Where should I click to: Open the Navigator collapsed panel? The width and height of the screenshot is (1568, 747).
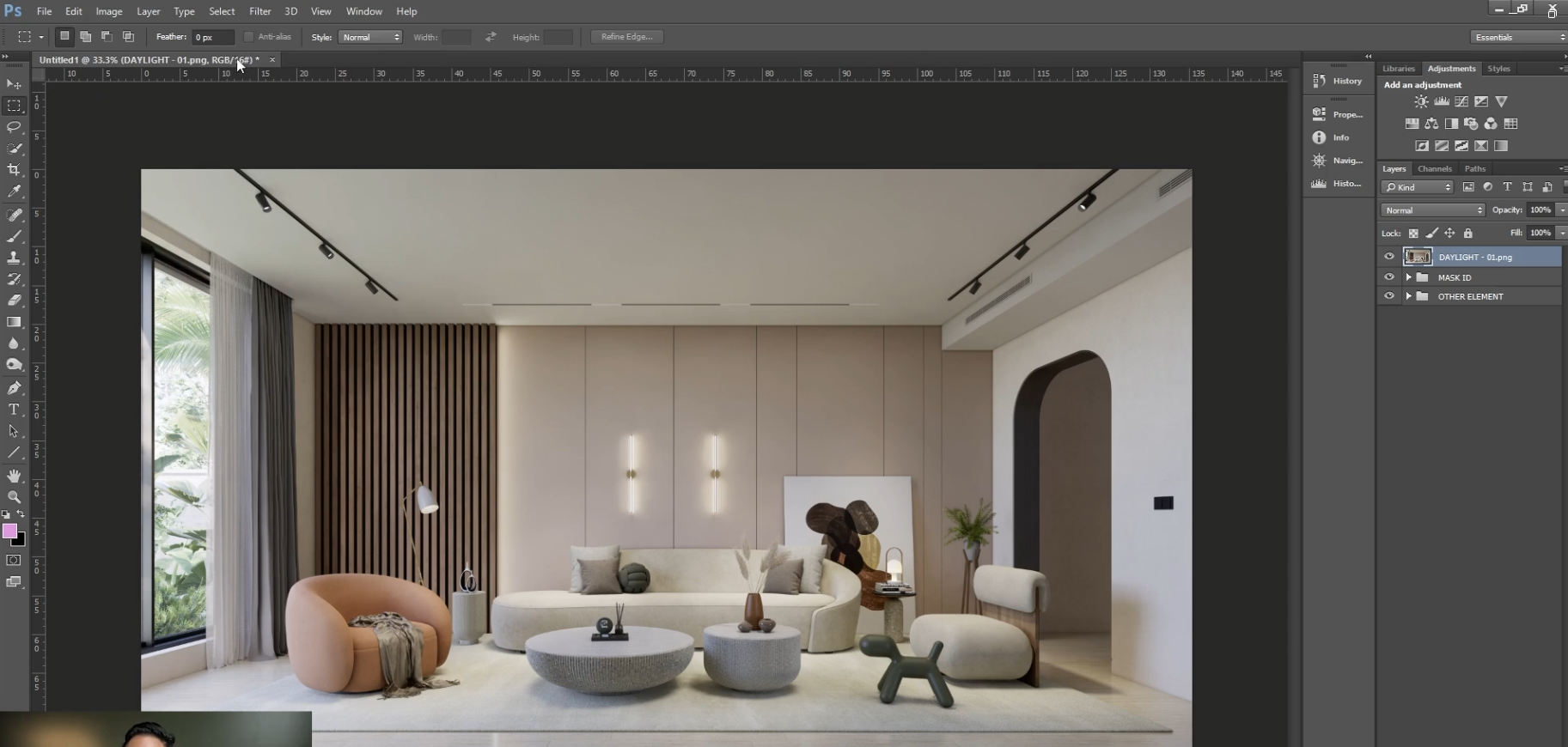(x=1338, y=161)
